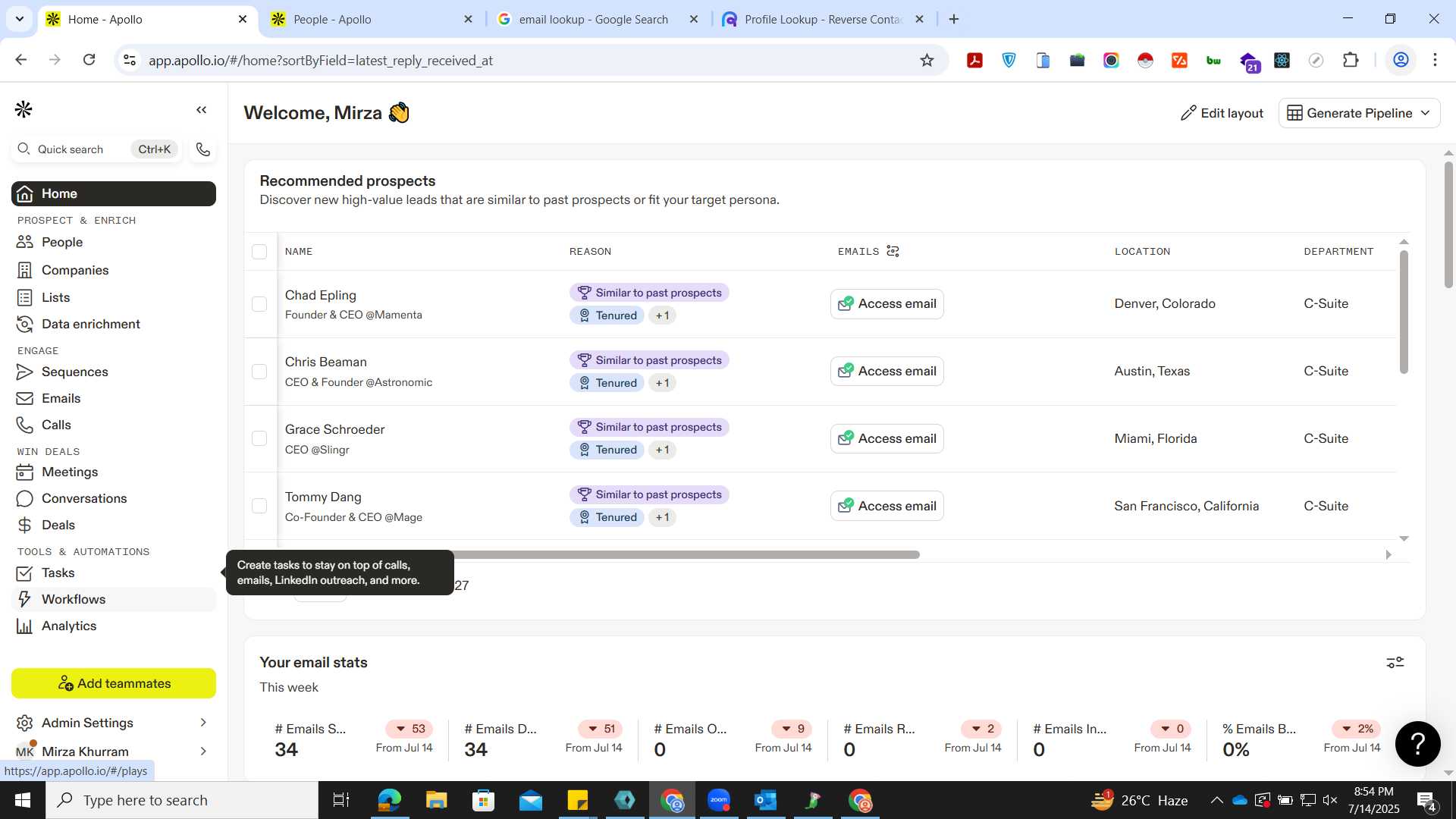Screen dimensions: 1456x819
Task: Expand the Mirza Khurram profile chevron
Action: [203, 751]
